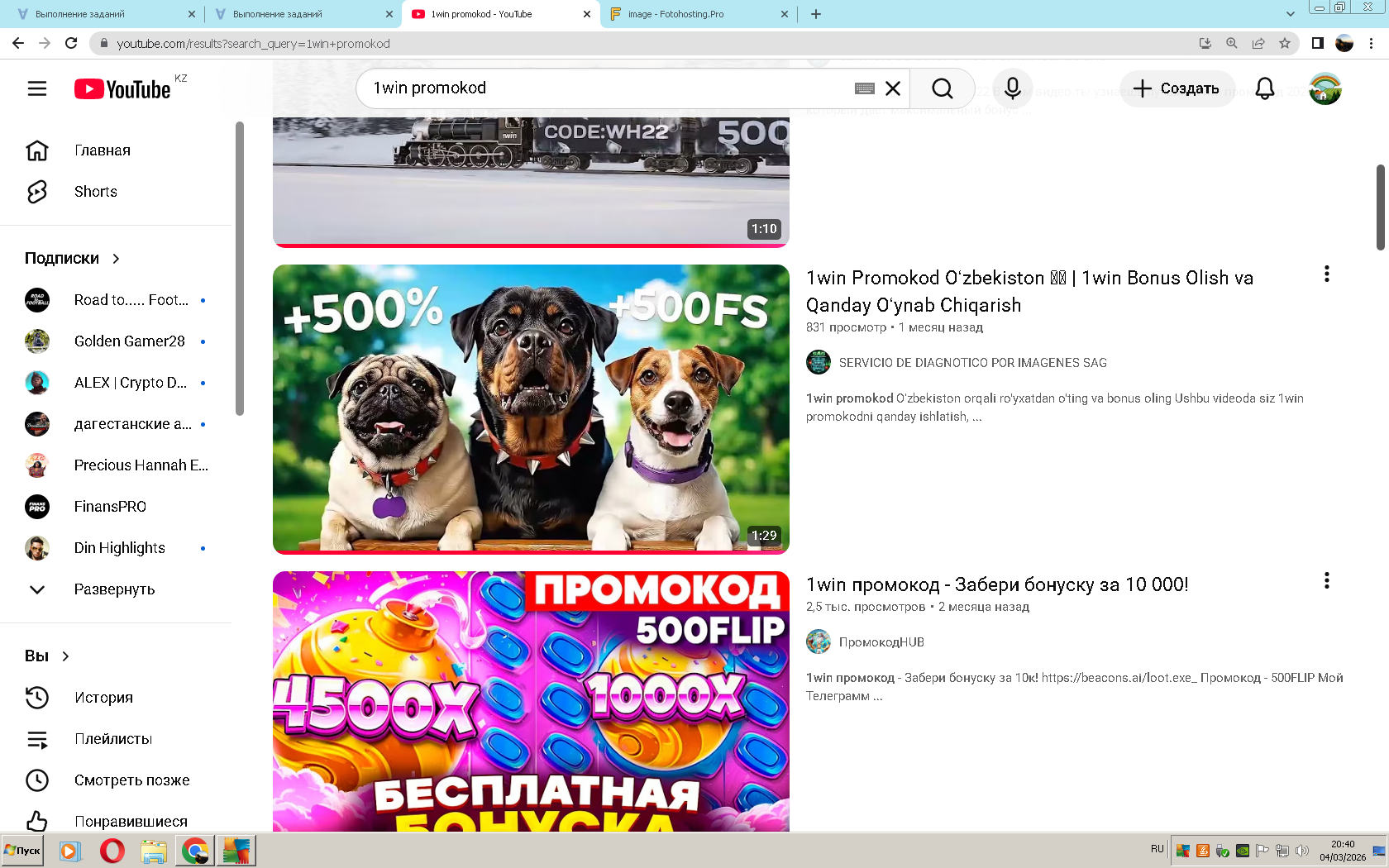Click the browser address bar URL
This screenshot has width=1389, height=868.
(x=253, y=44)
